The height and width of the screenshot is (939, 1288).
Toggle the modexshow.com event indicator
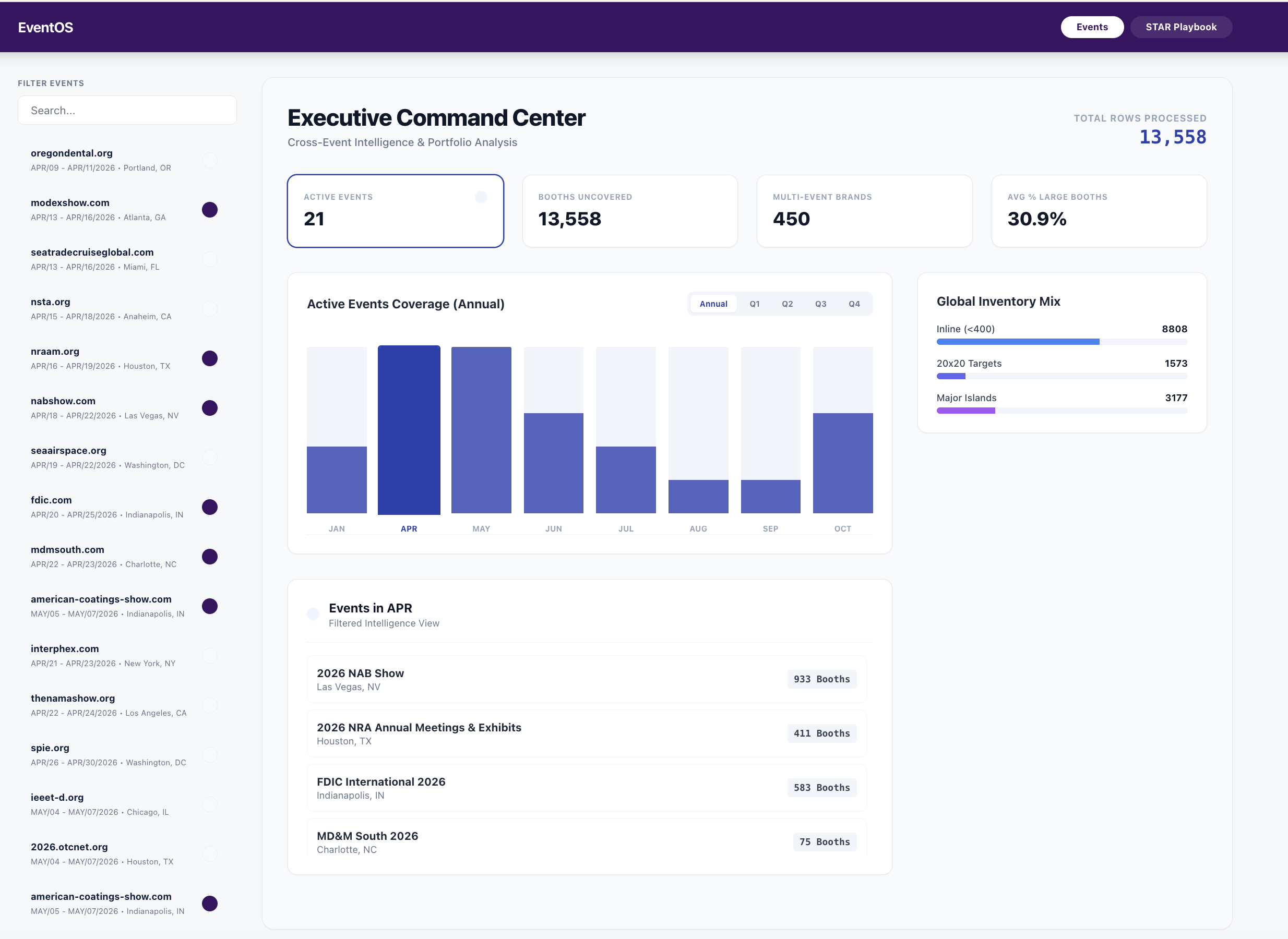210,210
